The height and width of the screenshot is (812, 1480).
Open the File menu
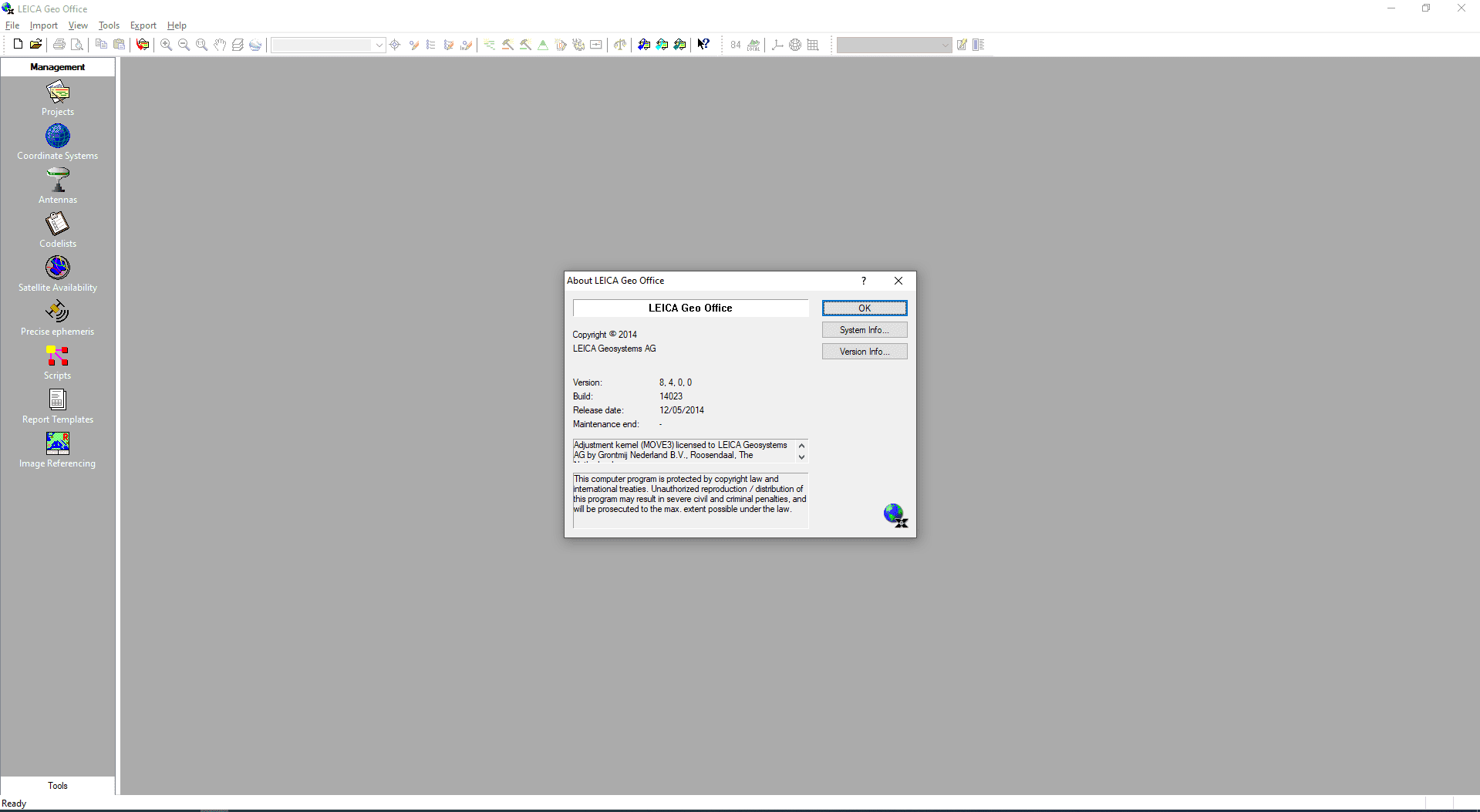pos(12,25)
